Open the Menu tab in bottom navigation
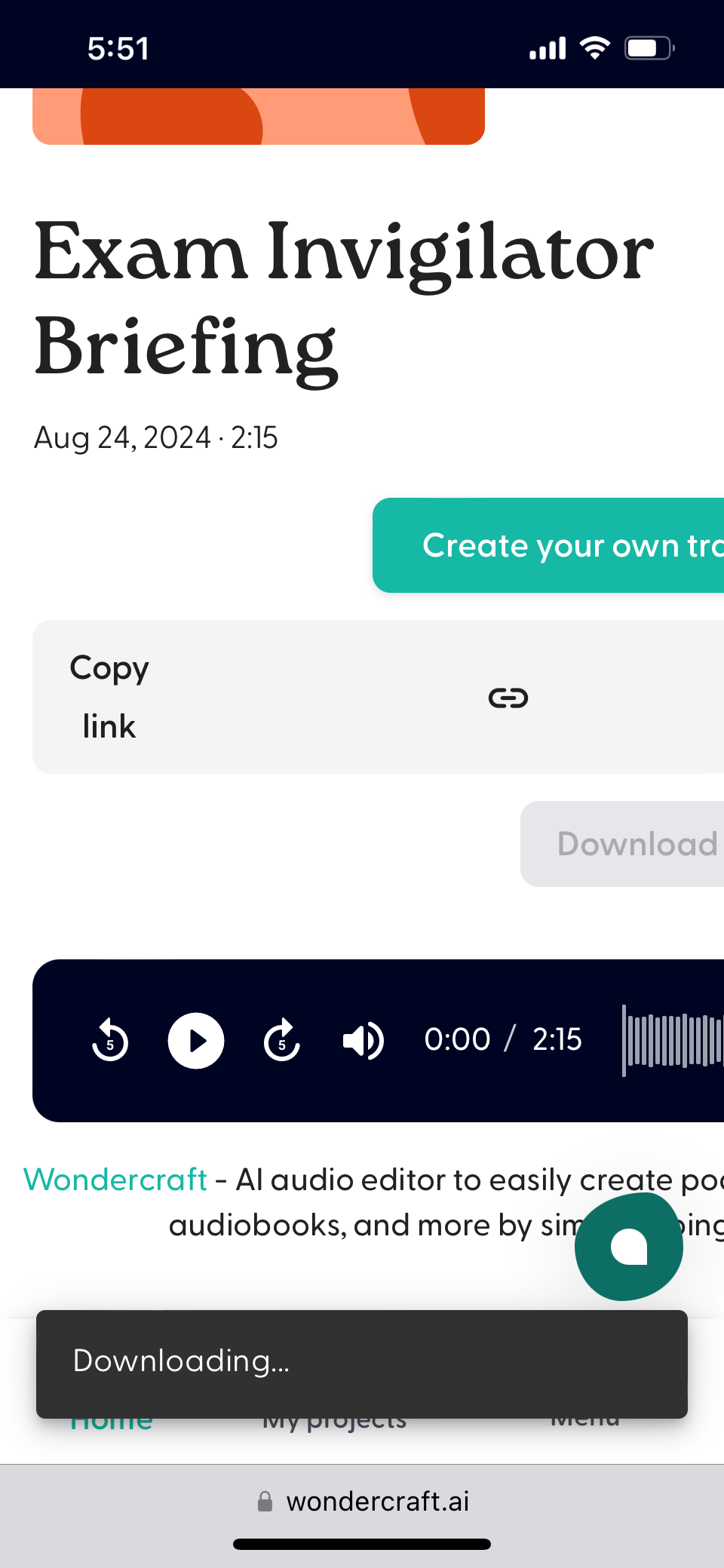This screenshot has height=1568, width=724. click(585, 1423)
